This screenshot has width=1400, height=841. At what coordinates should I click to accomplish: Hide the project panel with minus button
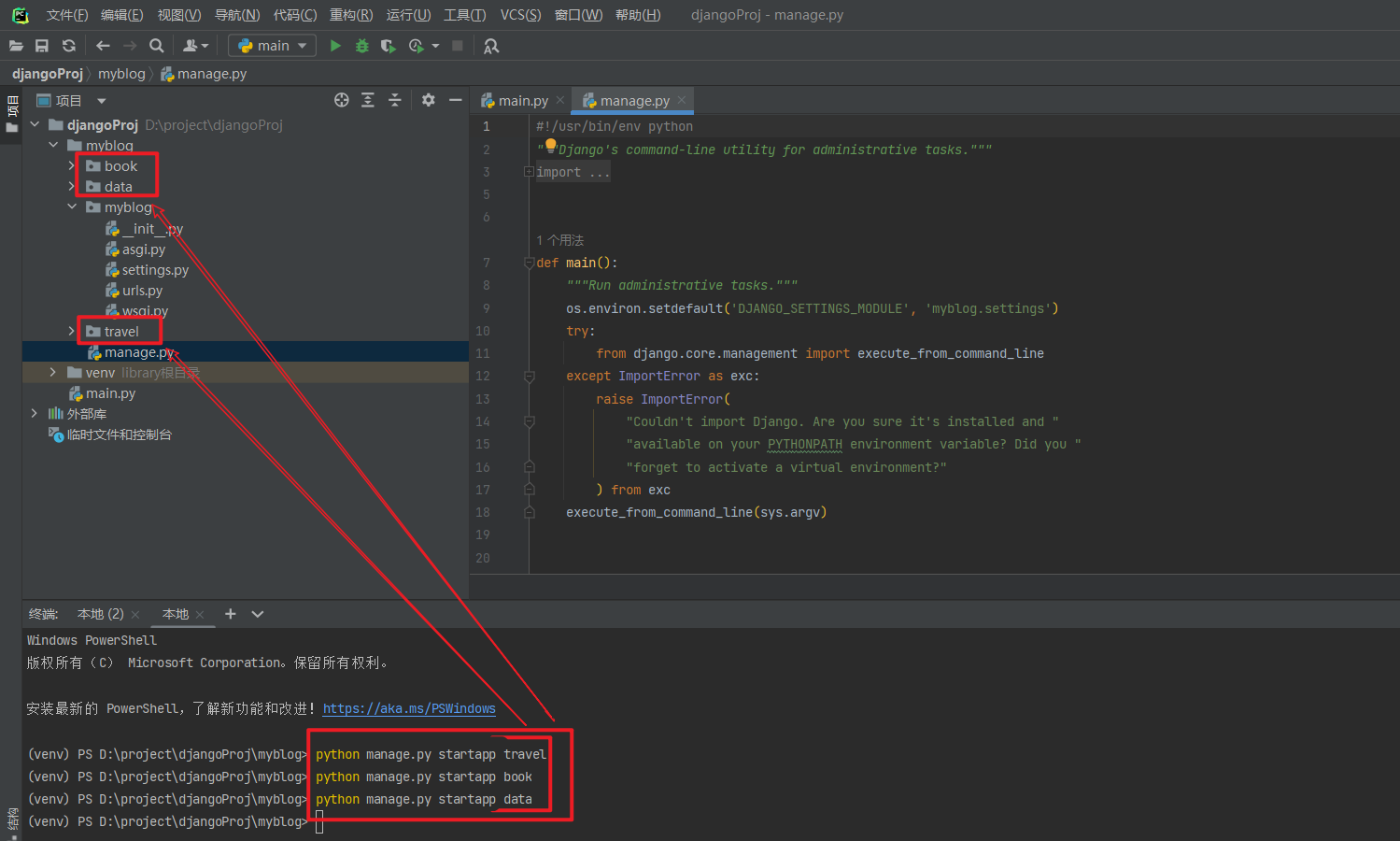click(456, 100)
